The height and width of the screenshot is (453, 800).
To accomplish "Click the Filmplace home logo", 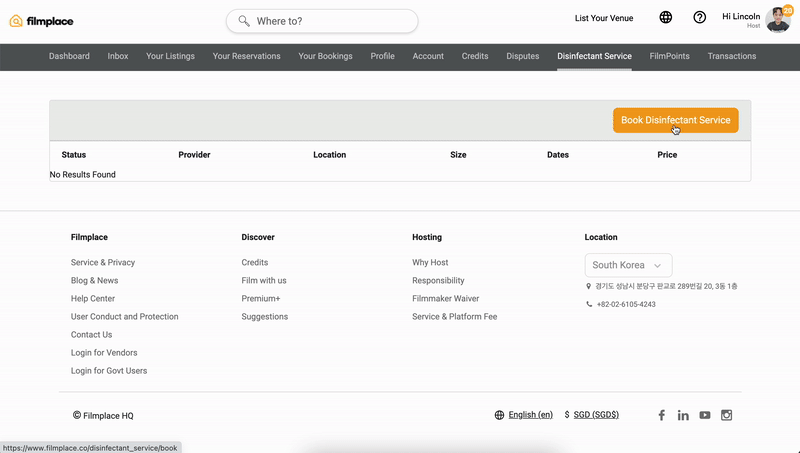I will pyautogui.click(x=41, y=21).
